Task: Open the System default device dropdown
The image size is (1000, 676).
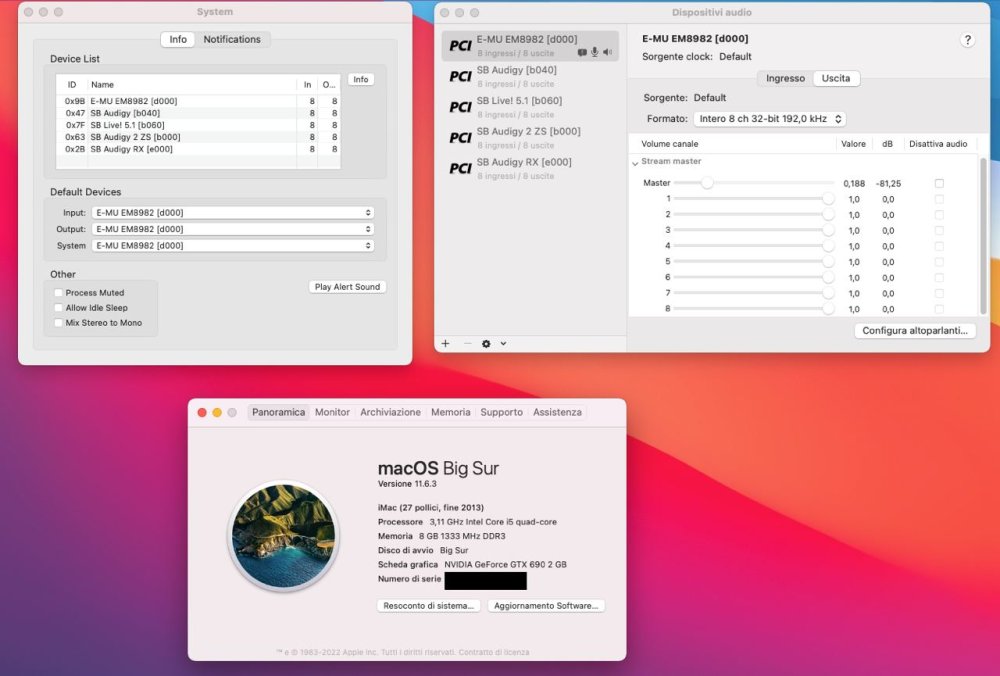Action: pos(233,246)
